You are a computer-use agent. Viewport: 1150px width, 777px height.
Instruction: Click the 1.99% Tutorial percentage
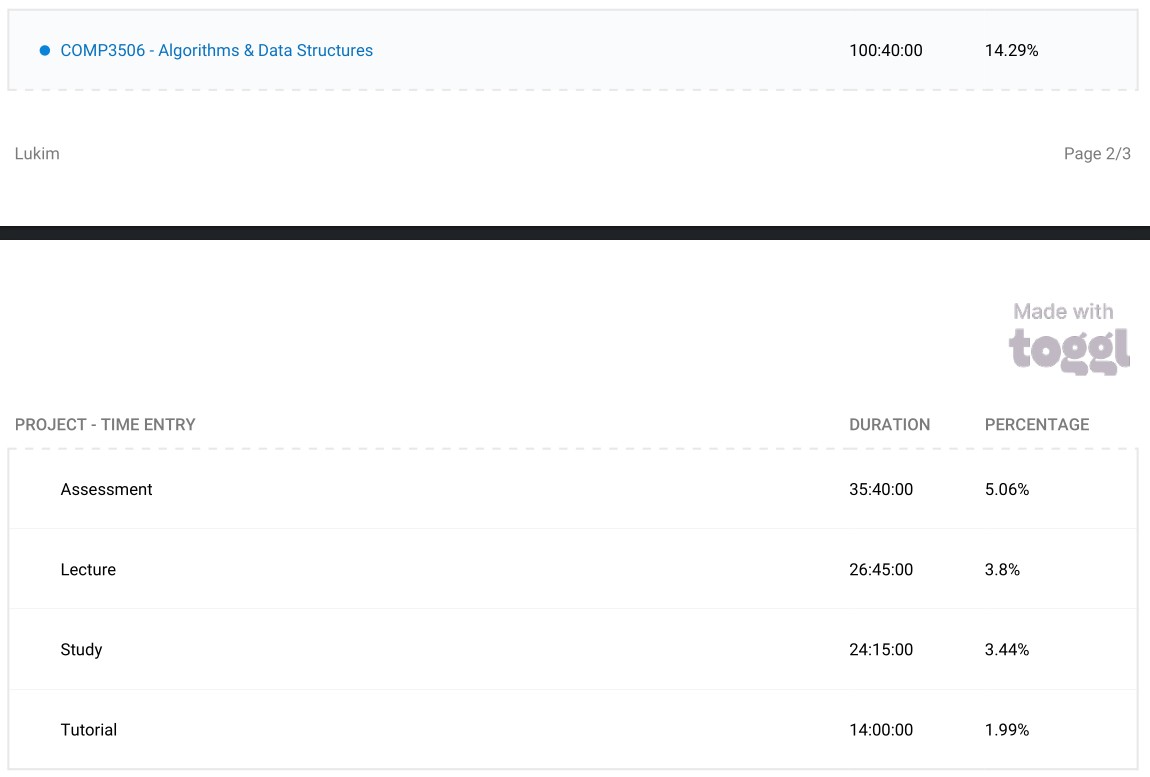[x=1006, y=730]
